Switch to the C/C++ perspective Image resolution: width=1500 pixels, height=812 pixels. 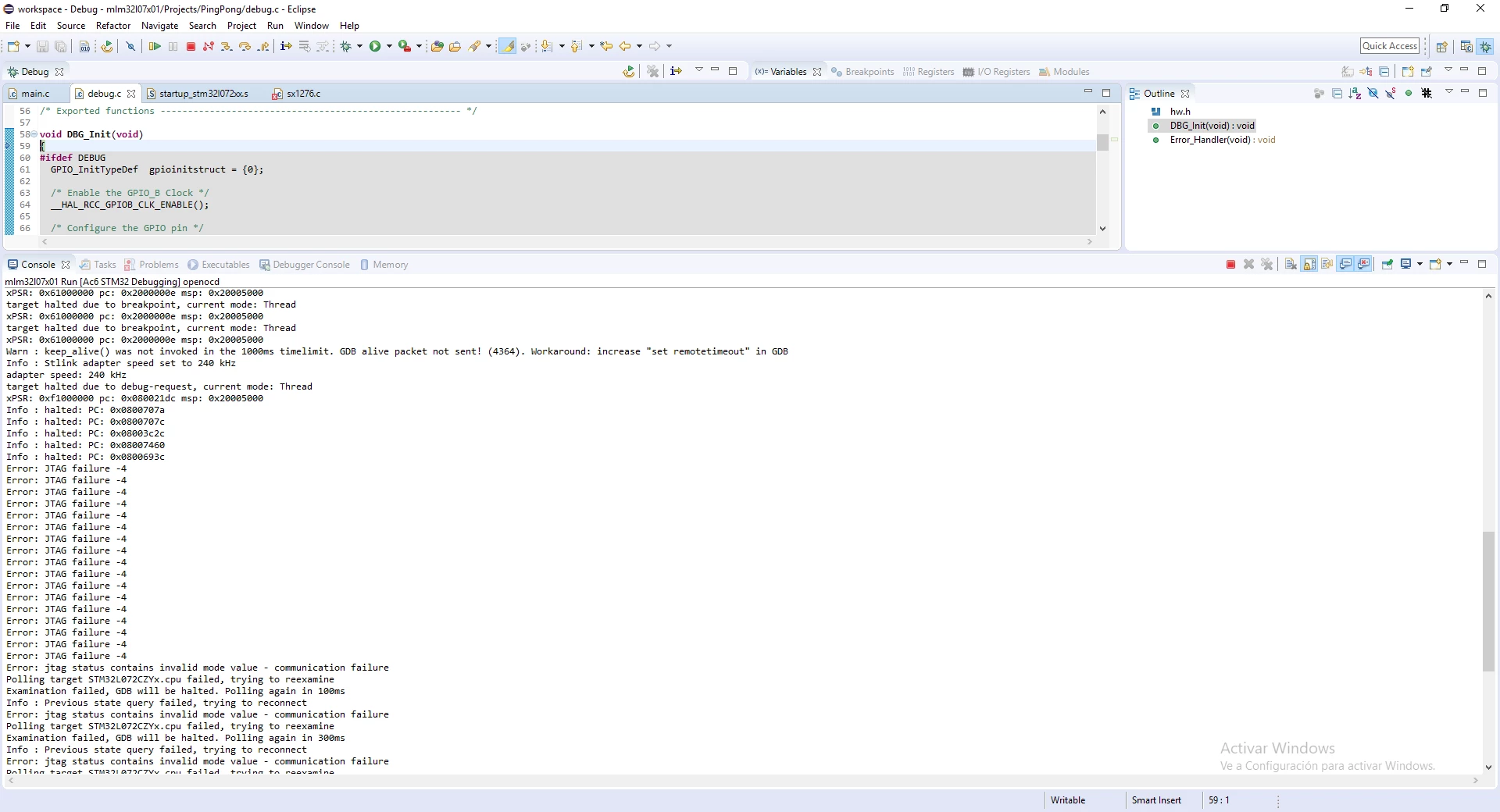pos(1466,47)
